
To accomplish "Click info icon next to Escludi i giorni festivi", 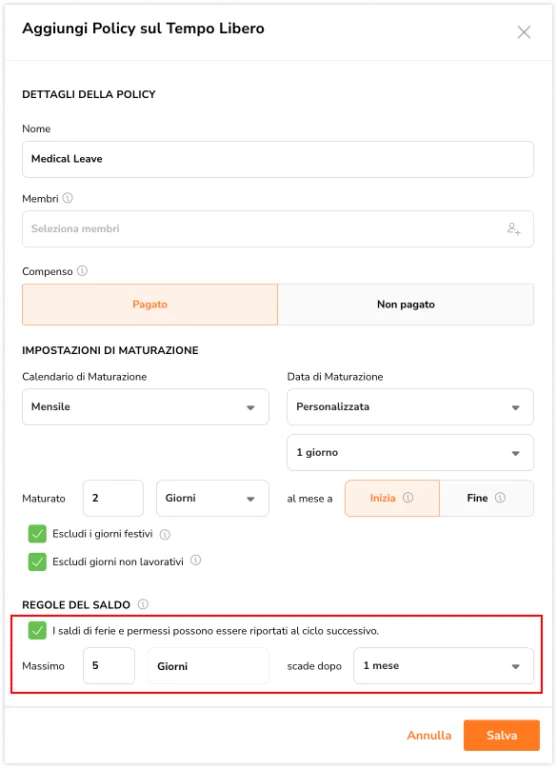I will tap(165, 534).
